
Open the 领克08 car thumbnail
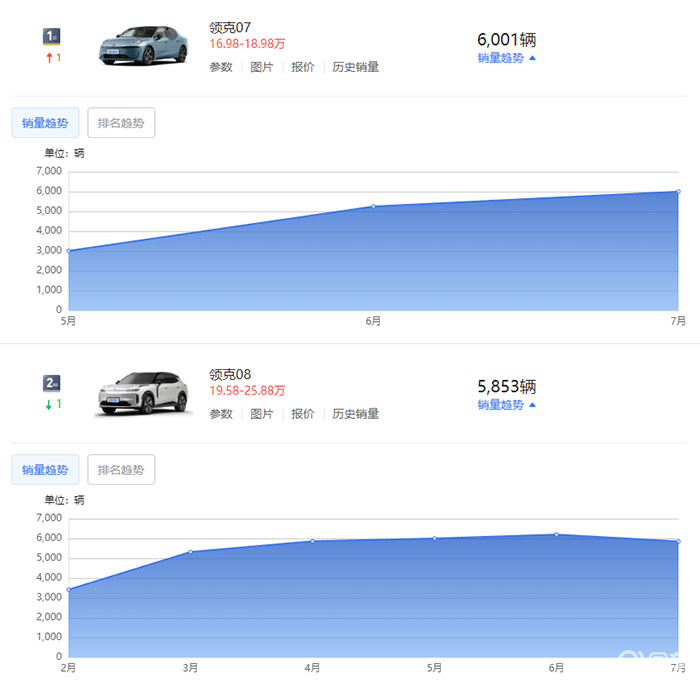click(x=143, y=393)
